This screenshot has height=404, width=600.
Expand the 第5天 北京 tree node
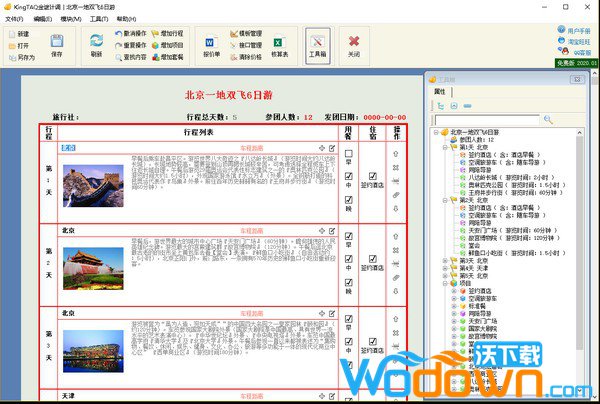coord(445,276)
